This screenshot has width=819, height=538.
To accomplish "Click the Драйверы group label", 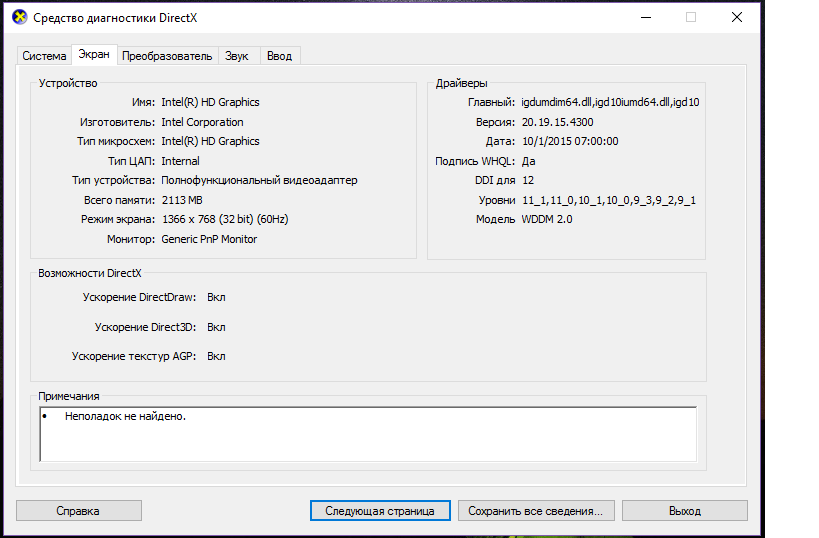I will click(461, 84).
